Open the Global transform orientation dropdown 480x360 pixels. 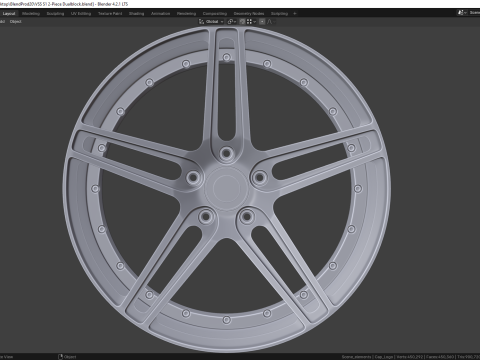tap(214, 22)
